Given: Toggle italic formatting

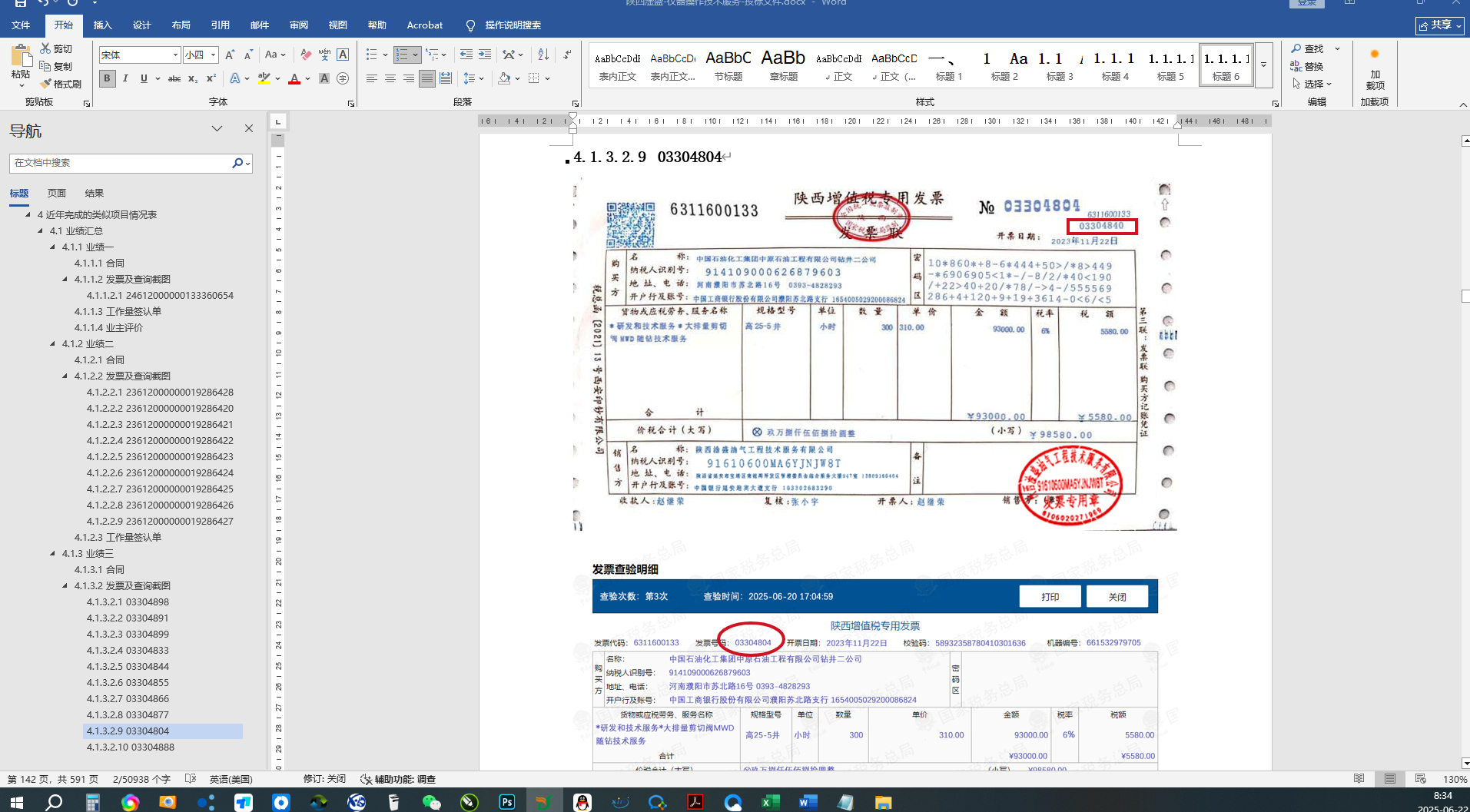Looking at the screenshot, I should (125, 78).
